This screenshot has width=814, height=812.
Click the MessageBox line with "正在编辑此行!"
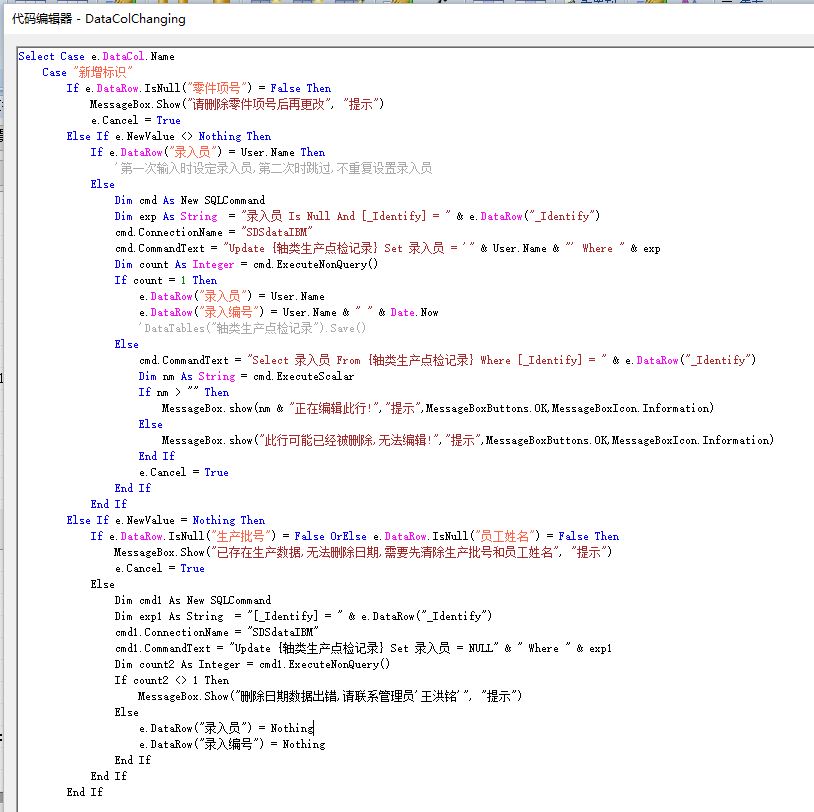(438, 409)
